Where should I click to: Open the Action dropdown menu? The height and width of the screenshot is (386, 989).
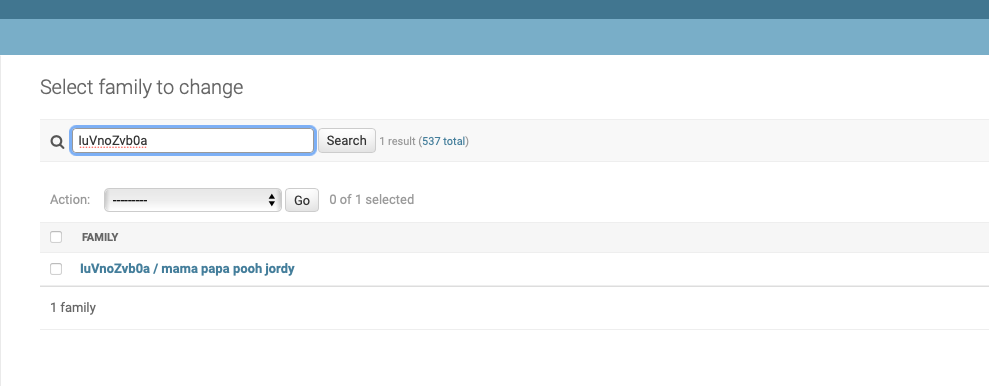click(192, 200)
